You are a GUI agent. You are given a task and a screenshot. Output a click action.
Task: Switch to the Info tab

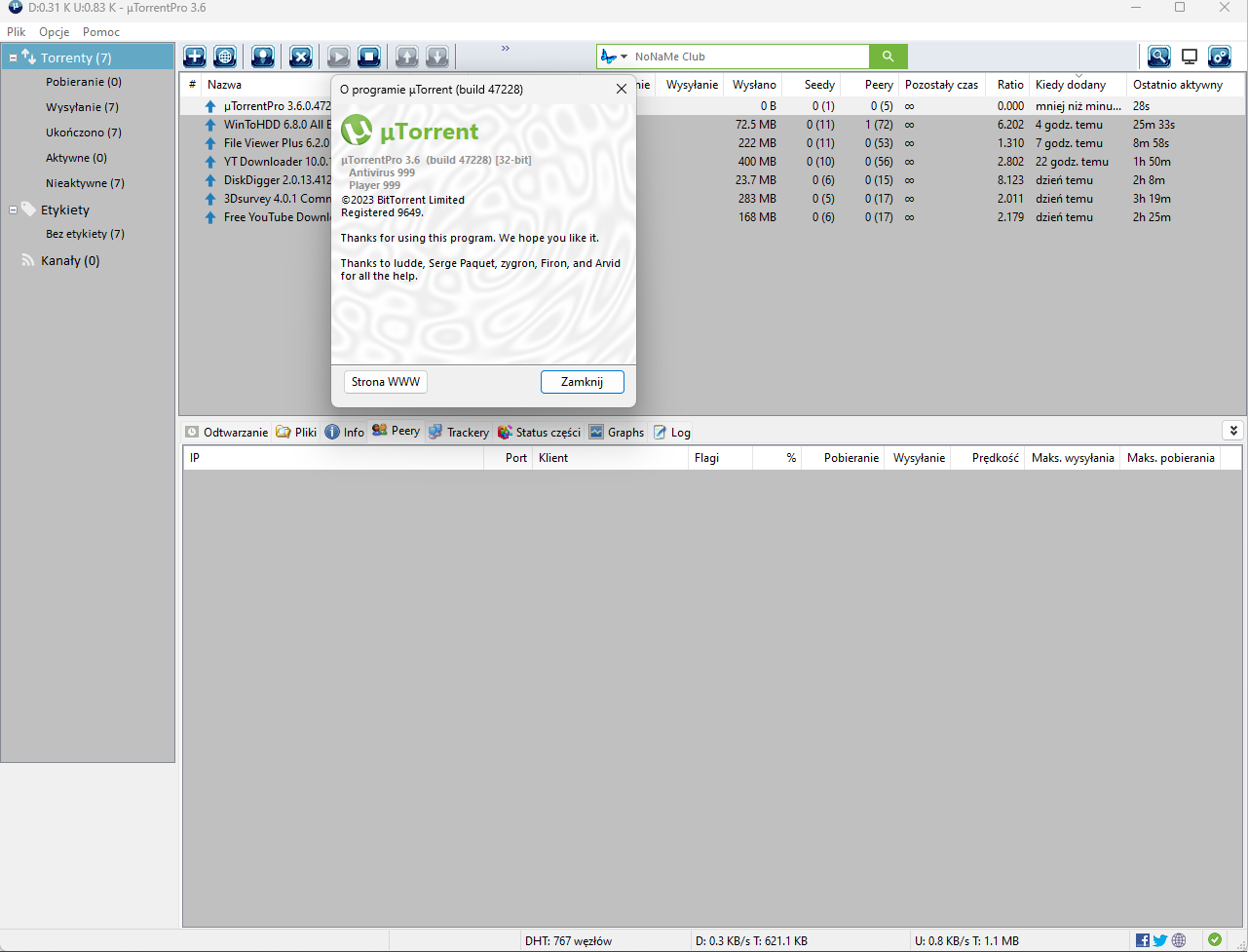(345, 432)
